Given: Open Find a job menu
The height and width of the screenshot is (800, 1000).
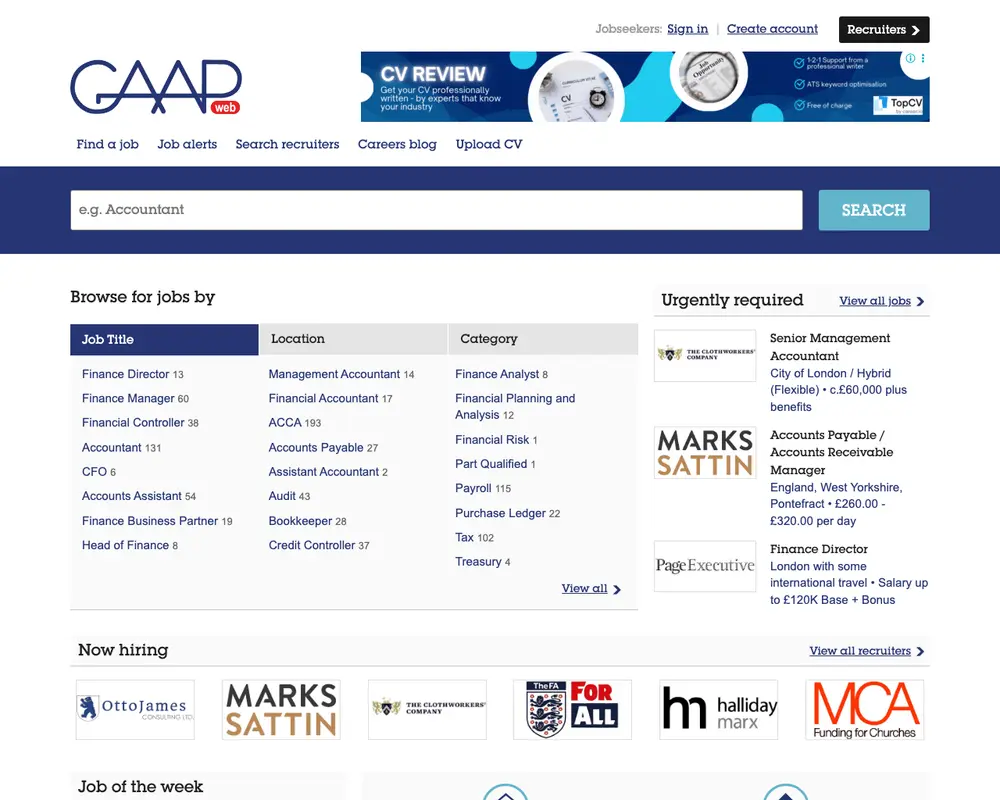Looking at the screenshot, I should pyautogui.click(x=108, y=144).
